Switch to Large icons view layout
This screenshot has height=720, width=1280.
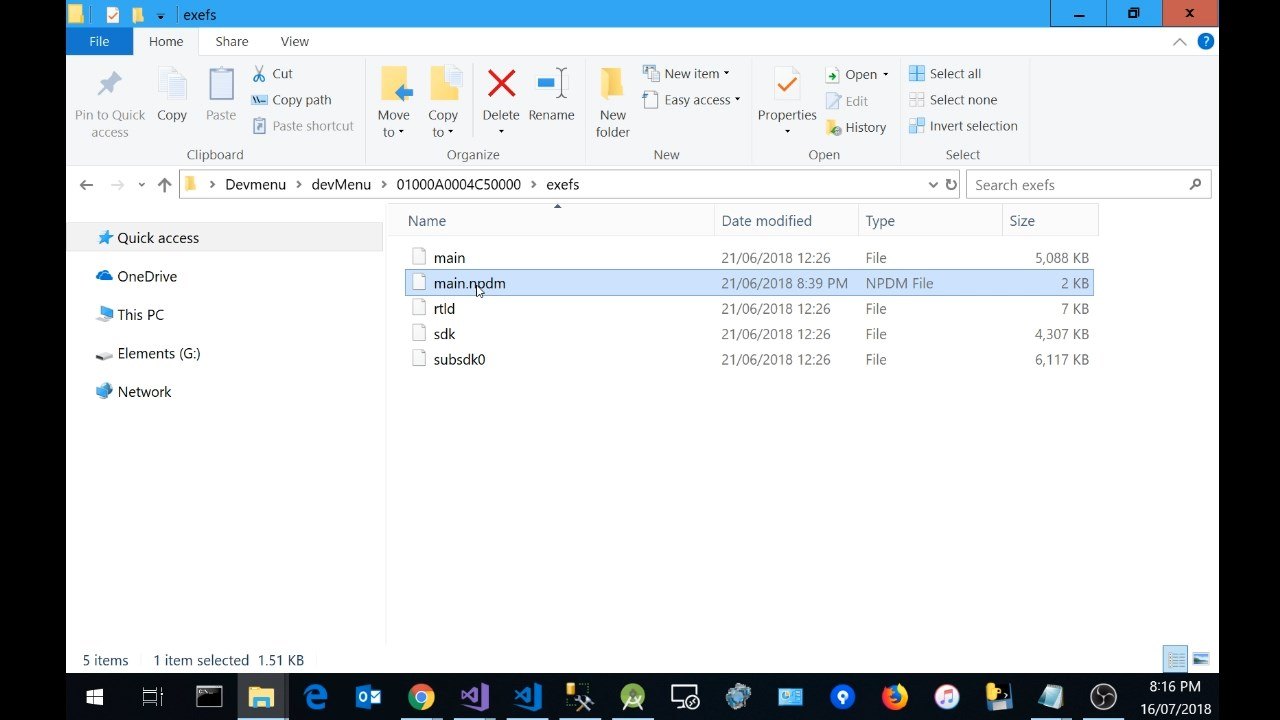pyautogui.click(x=1201, y=659)
